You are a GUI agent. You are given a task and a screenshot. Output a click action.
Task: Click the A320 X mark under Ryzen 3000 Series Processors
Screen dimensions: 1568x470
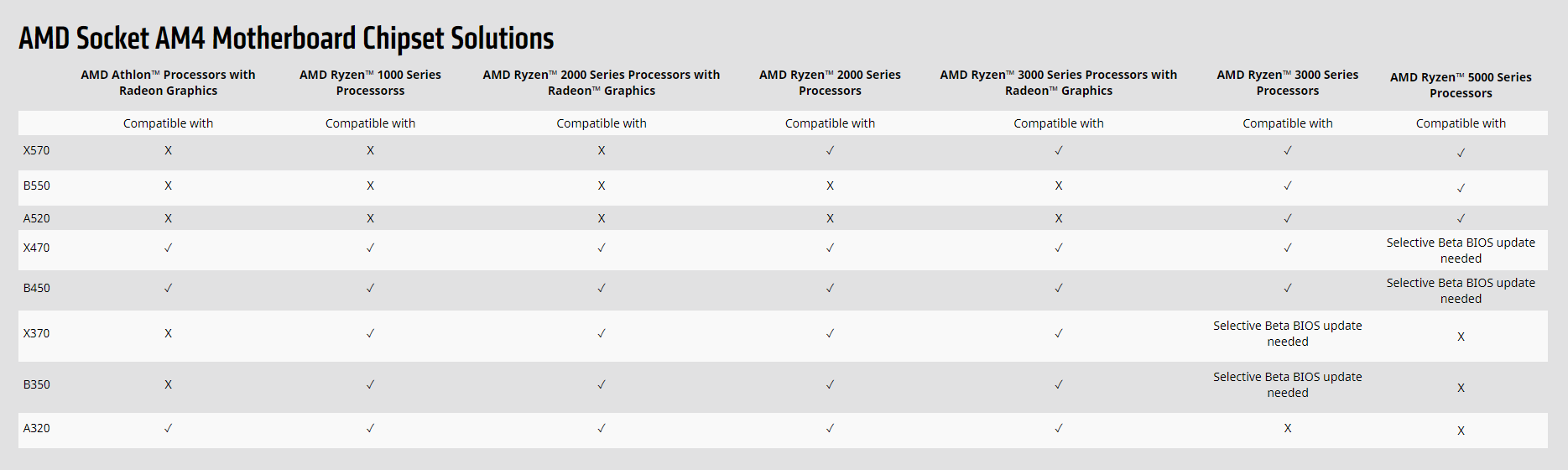click(1287, 428)
